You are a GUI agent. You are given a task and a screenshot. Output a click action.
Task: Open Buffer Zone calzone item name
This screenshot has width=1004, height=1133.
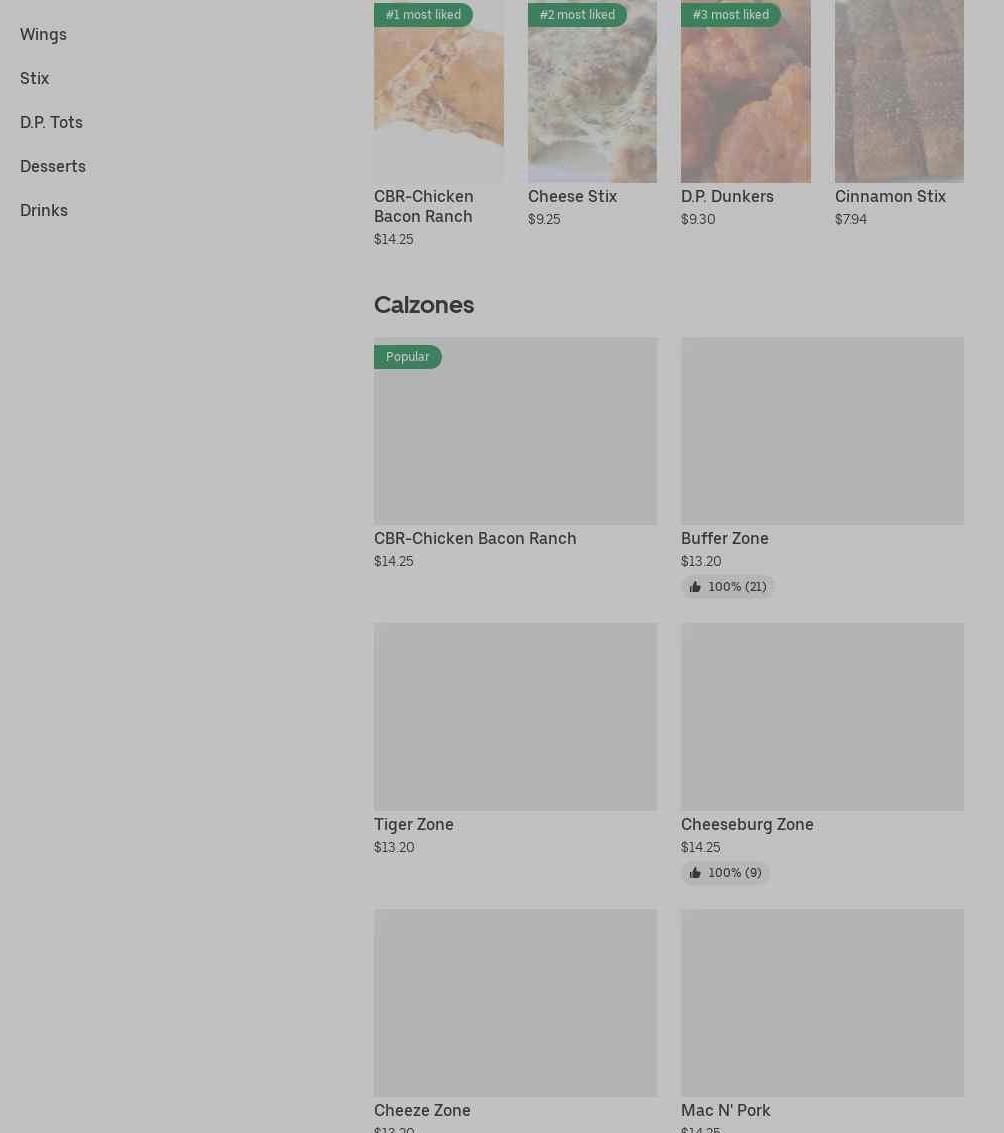pyautogui.click(x=724, y=538)
